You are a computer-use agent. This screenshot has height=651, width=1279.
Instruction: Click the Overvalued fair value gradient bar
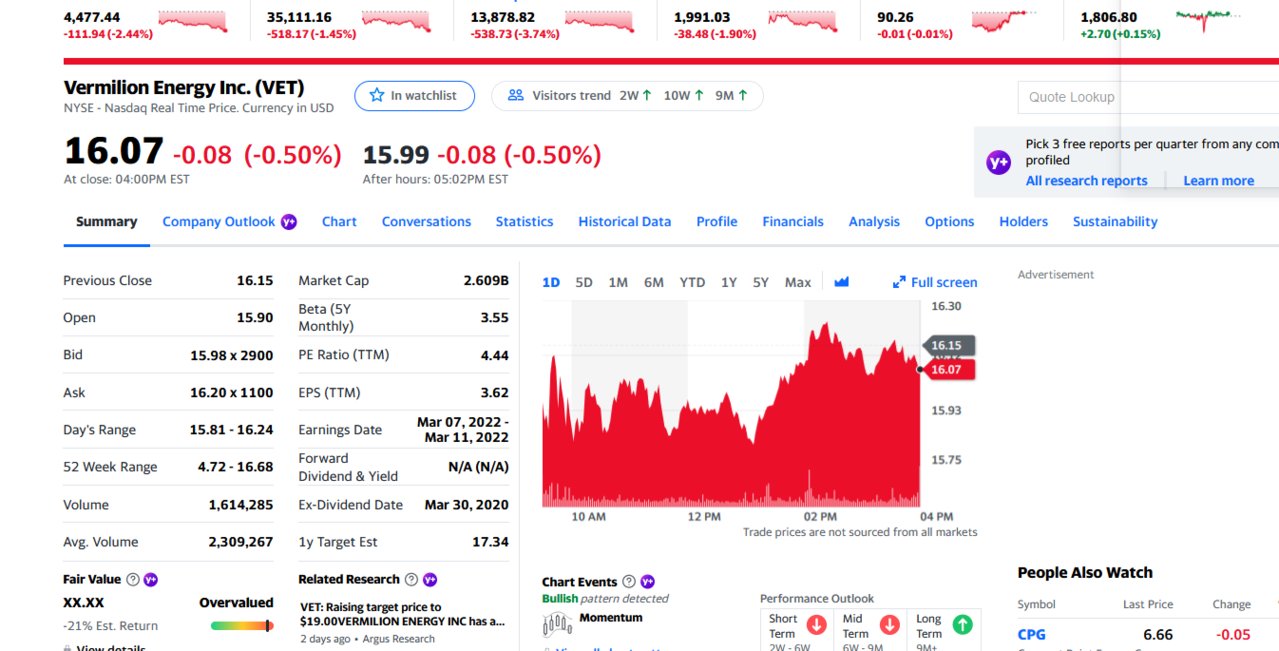coord(242,626)
